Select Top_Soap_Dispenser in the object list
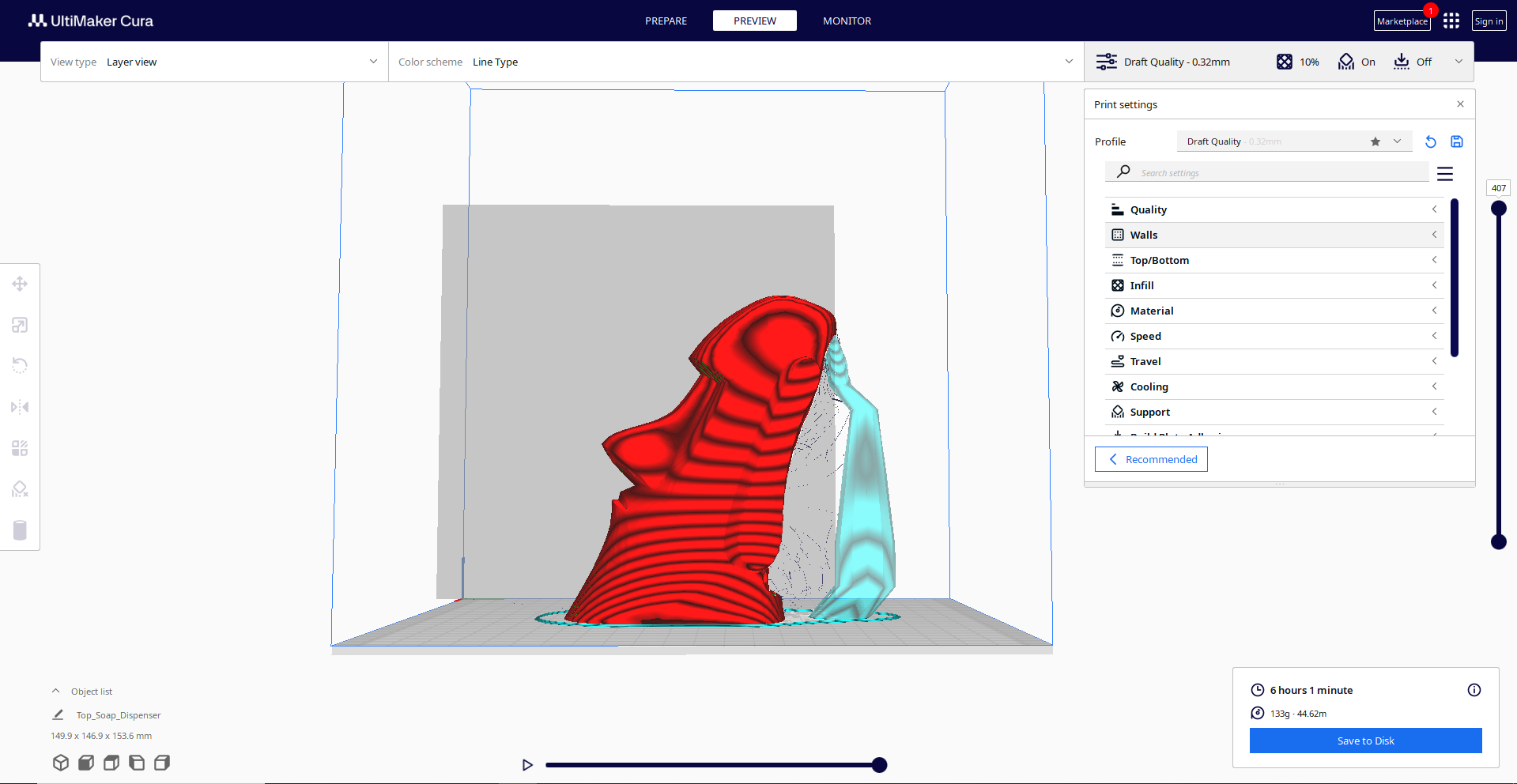The width and height of the screenshot is (1517, 784). [118, 715]
